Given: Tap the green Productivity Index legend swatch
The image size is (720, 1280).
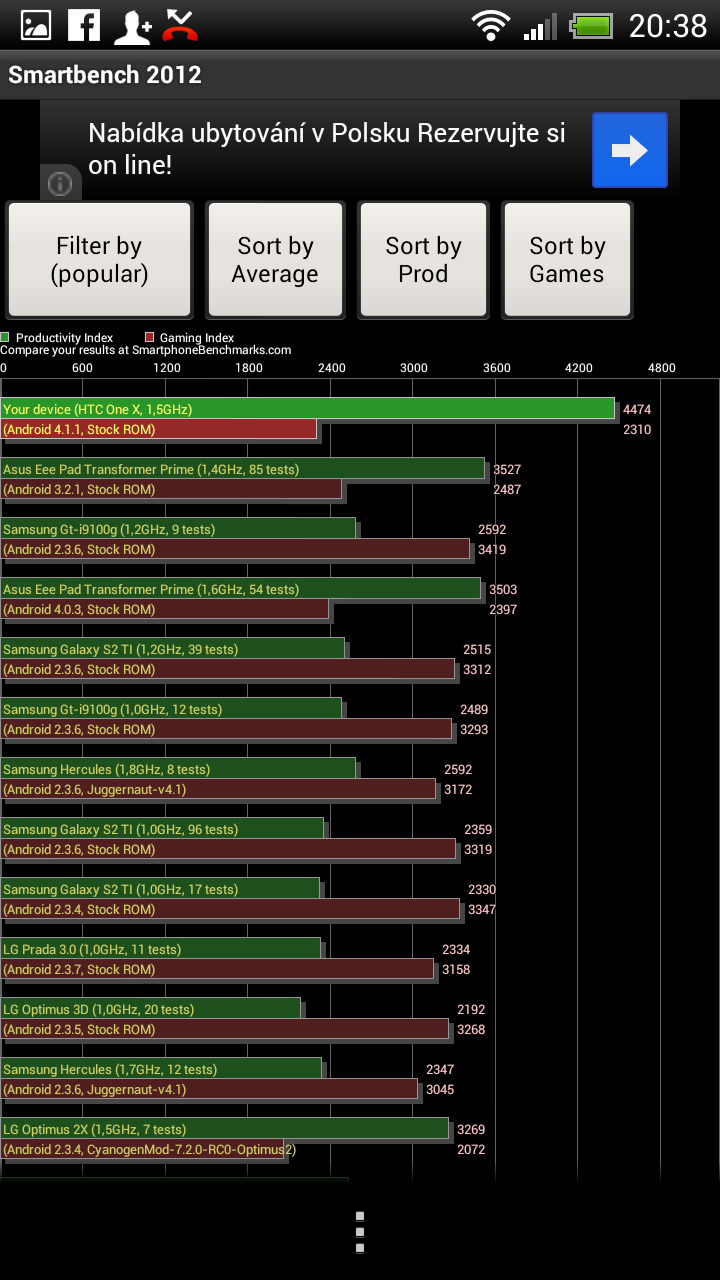Looking at the screenshot, I should pos(6,338).
